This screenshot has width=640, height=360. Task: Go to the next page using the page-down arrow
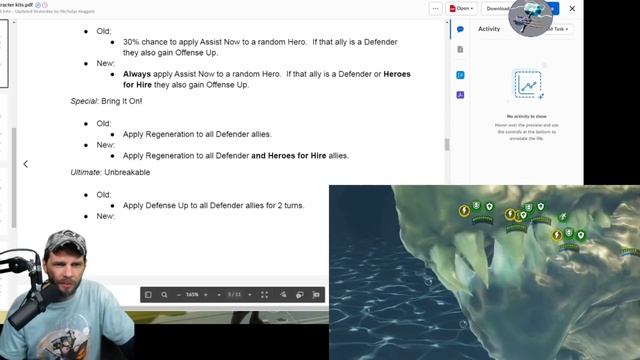point(250,295)
